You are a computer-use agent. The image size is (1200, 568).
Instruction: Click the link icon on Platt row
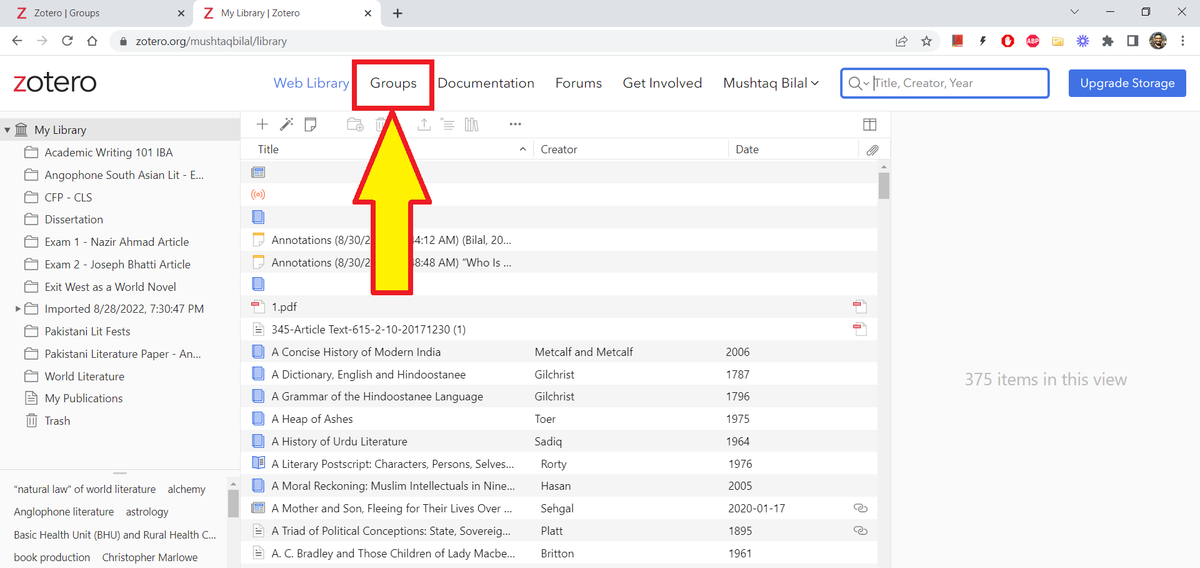859,531
